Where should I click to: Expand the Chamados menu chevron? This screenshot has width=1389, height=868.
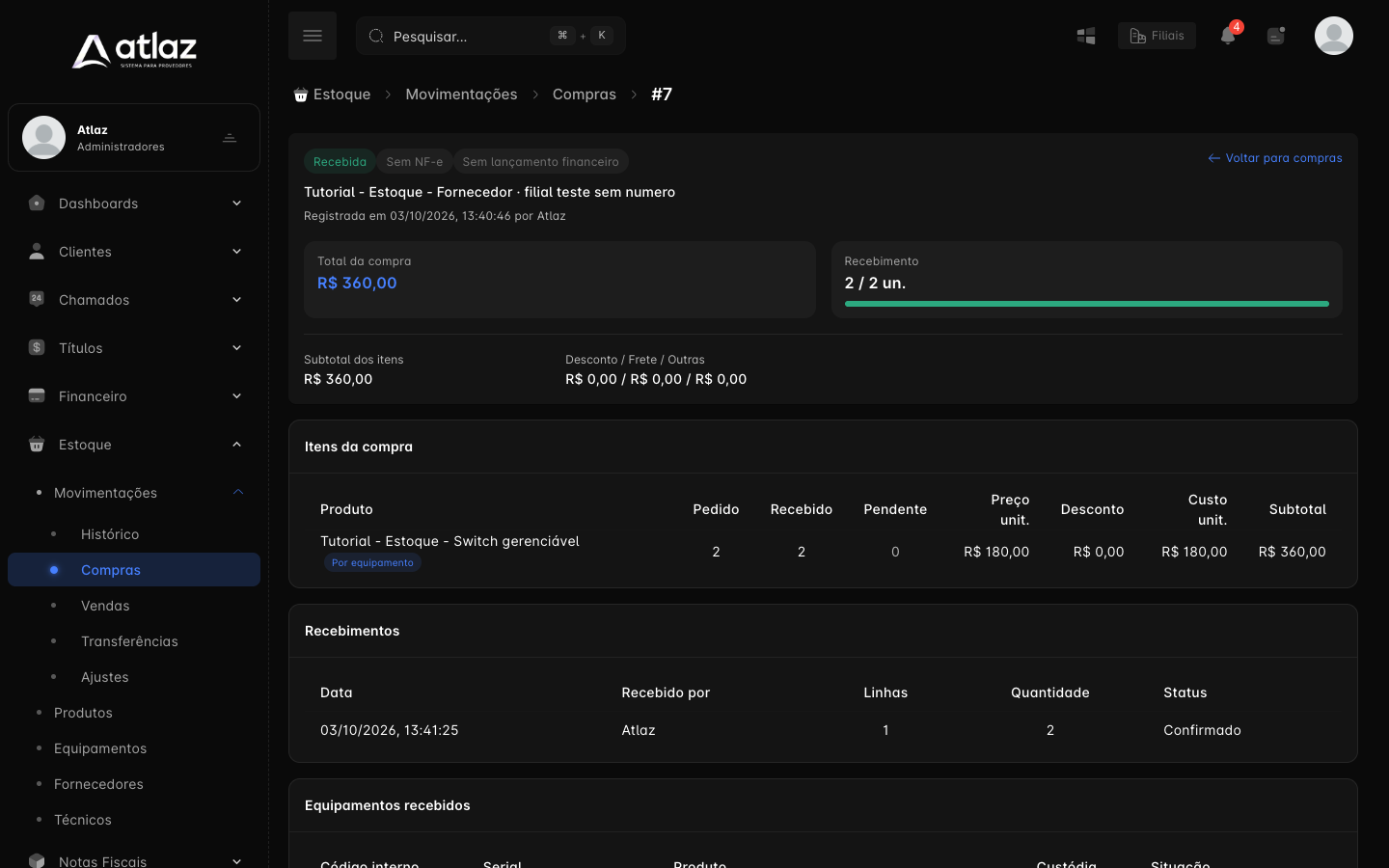click(x=236, y=300)
